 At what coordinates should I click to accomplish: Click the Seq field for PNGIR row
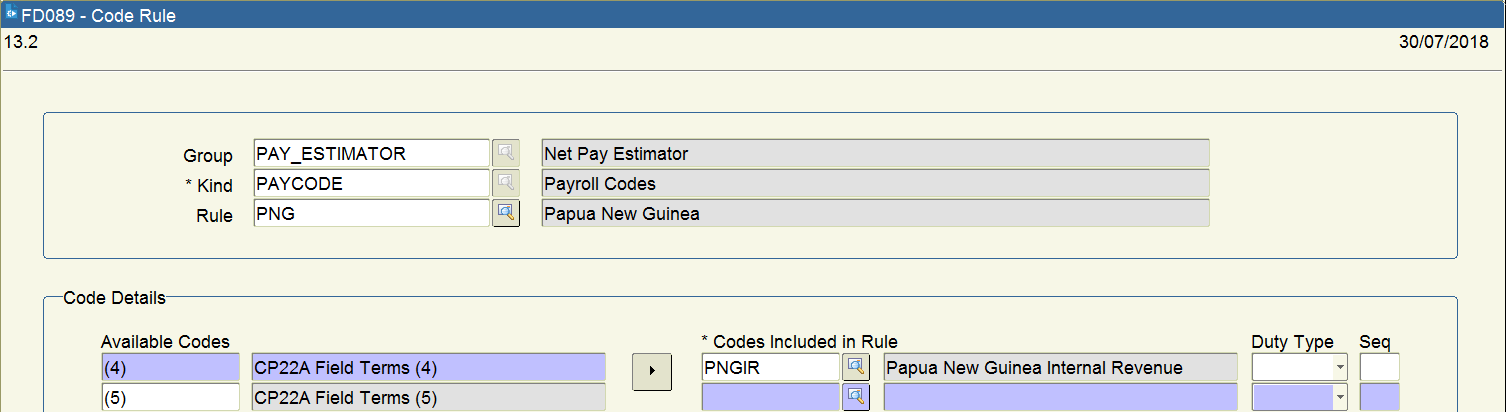click(x=1379, y=367)
